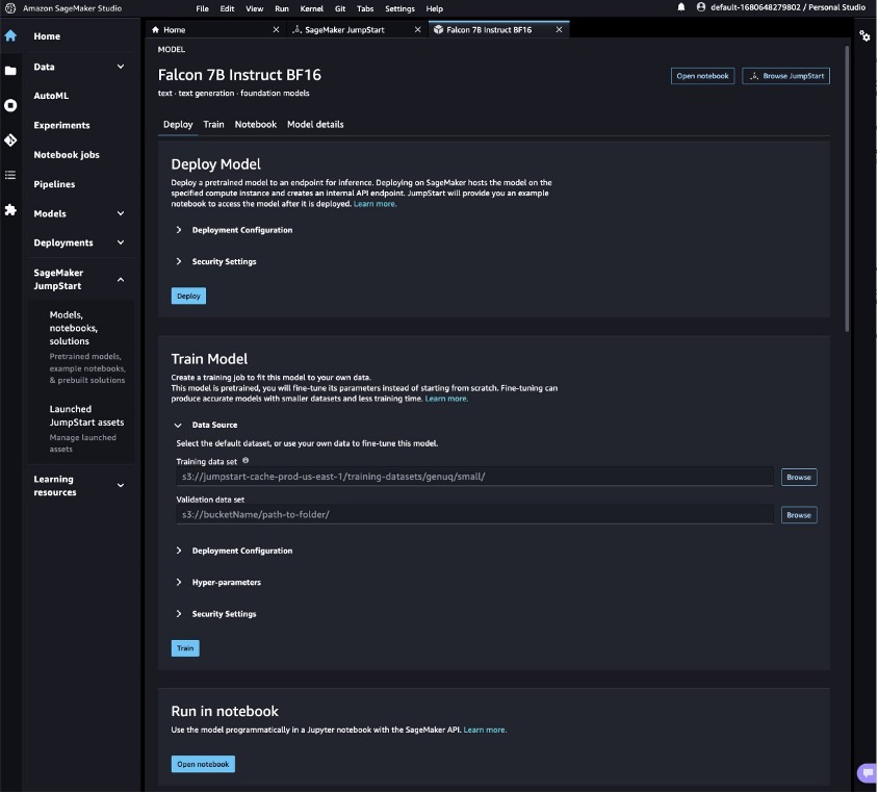879x793 pixels.
Task: Open the folder file browser icon
Action: (10, 71)
